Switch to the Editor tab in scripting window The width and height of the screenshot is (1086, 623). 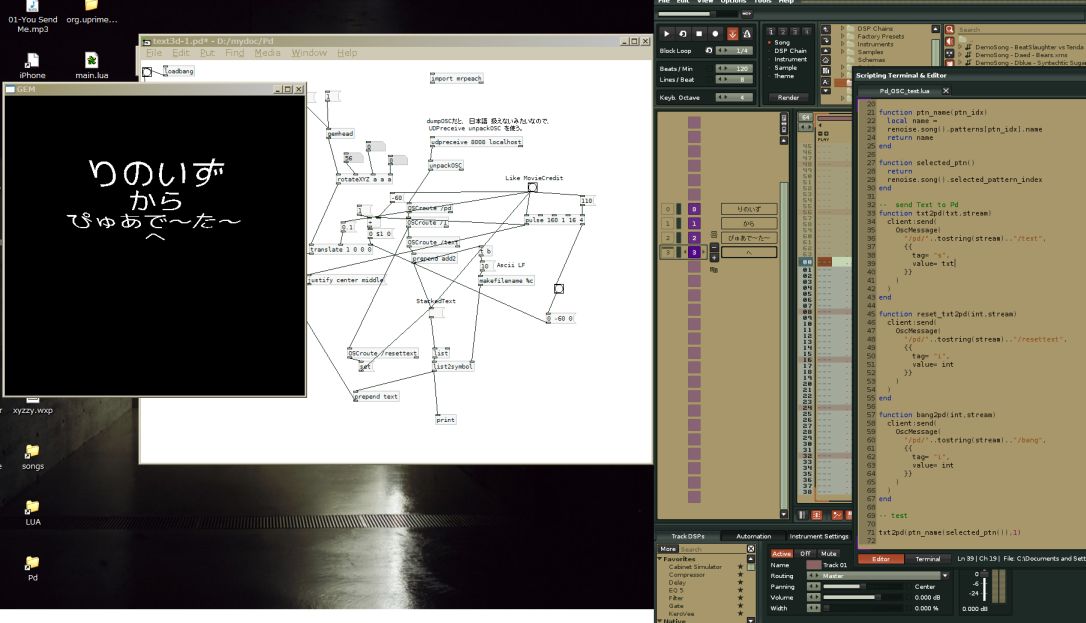(881, 559)
